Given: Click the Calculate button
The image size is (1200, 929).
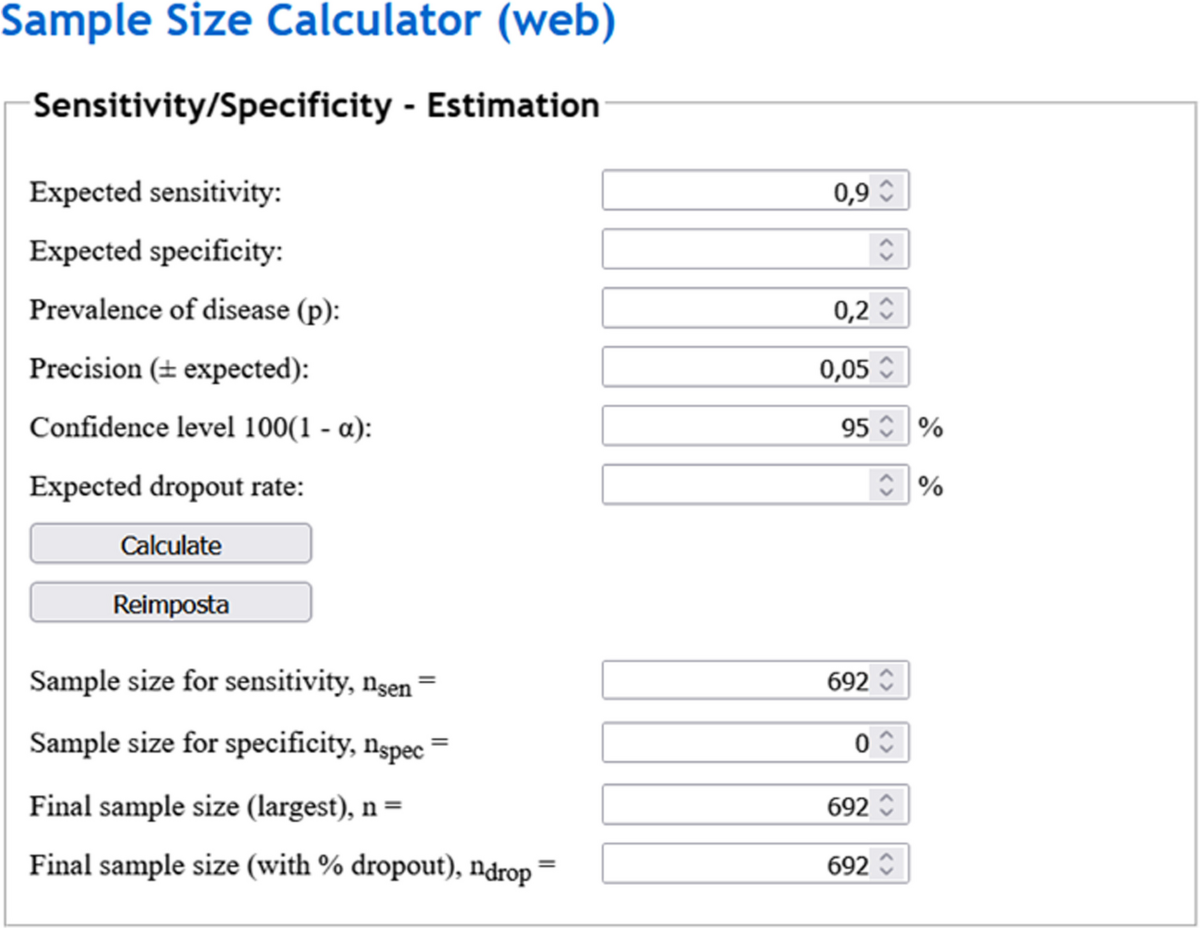Looking at the screenshot, I should [x=171, y=545].
